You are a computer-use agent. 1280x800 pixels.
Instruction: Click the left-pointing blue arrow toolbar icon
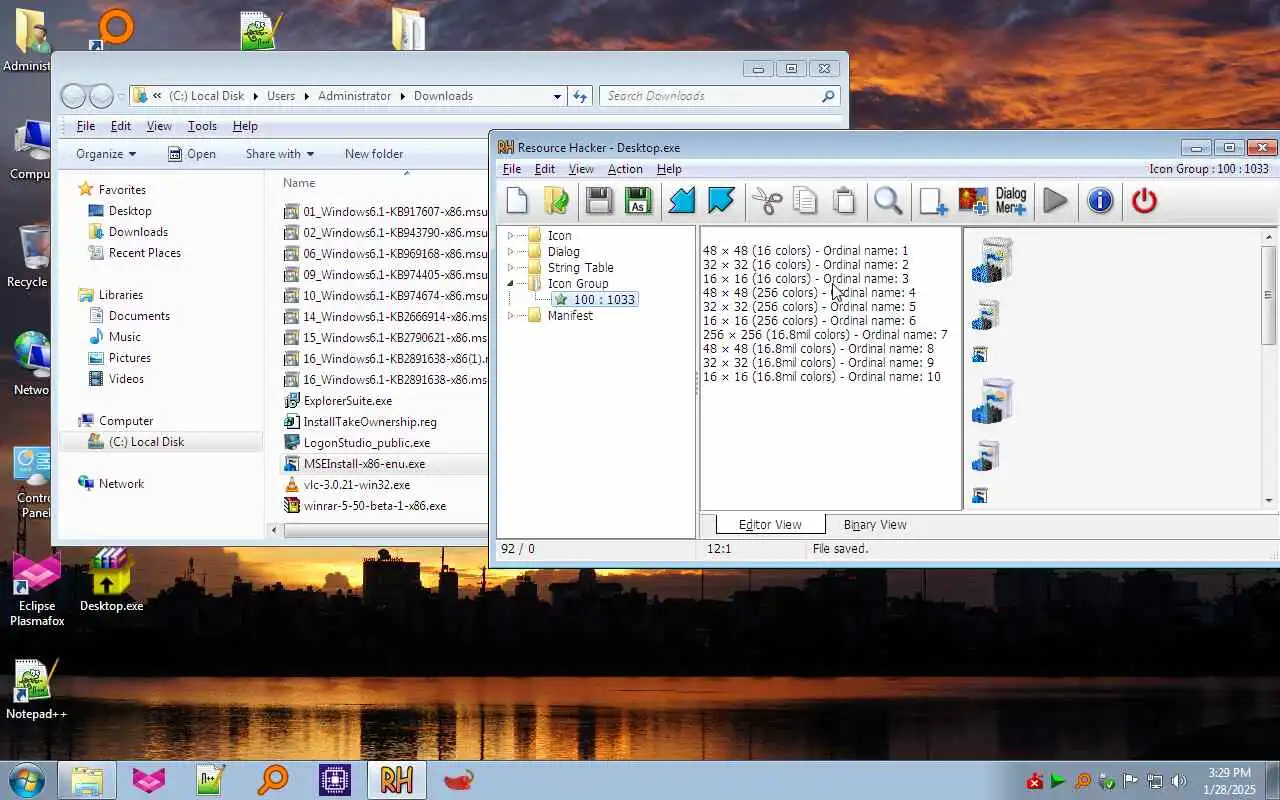(x=682, y=201)
